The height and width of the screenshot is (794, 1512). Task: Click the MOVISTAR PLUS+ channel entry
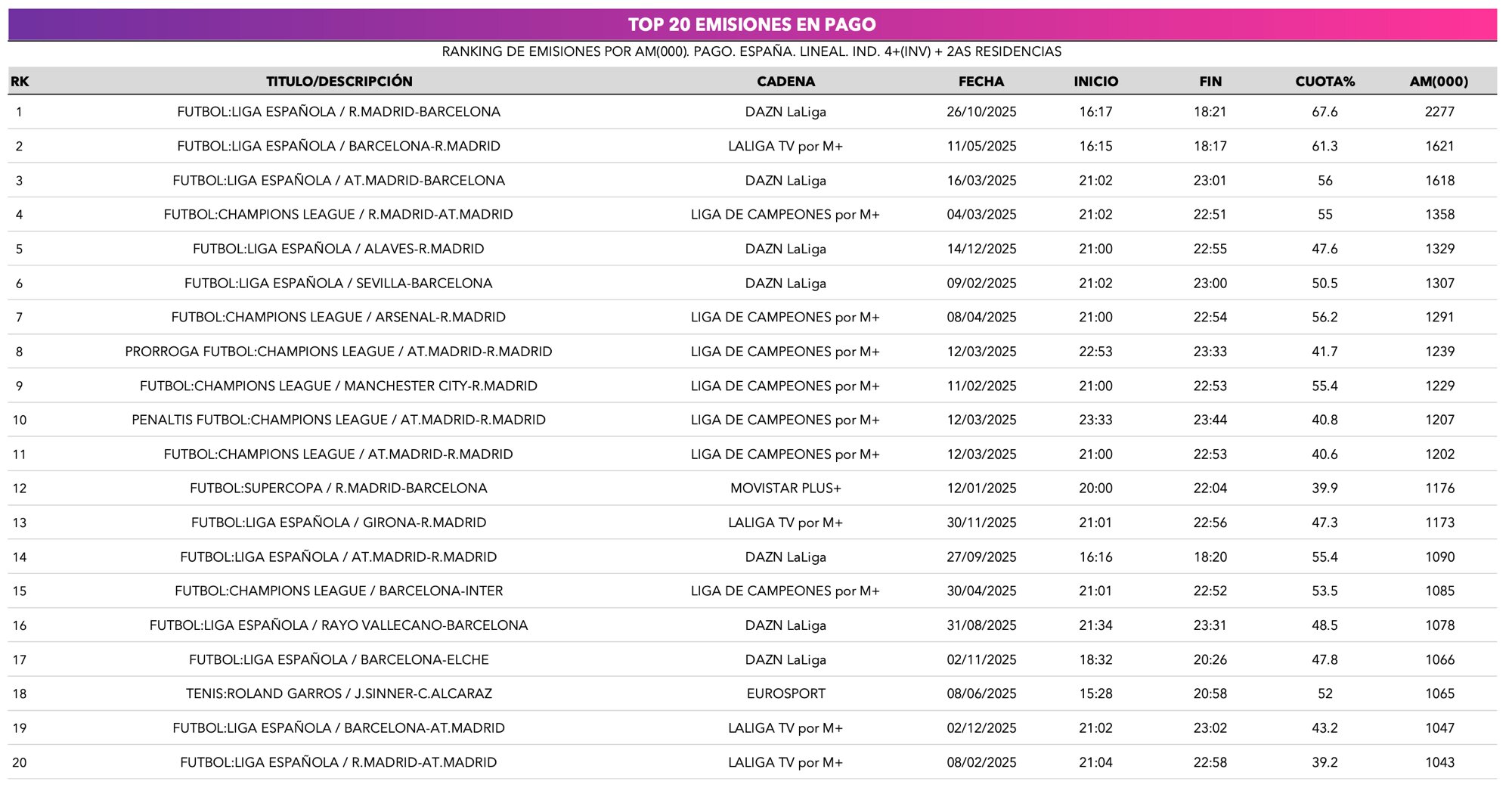[786, 488]
